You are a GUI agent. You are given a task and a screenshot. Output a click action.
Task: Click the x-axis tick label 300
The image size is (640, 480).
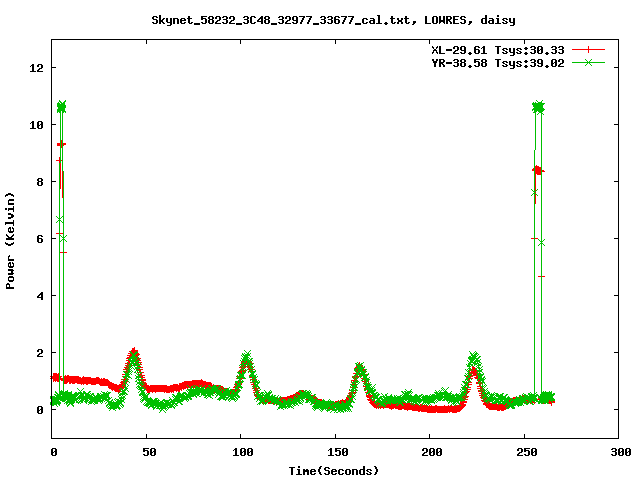pyautogui.click(x=621, y=452)
